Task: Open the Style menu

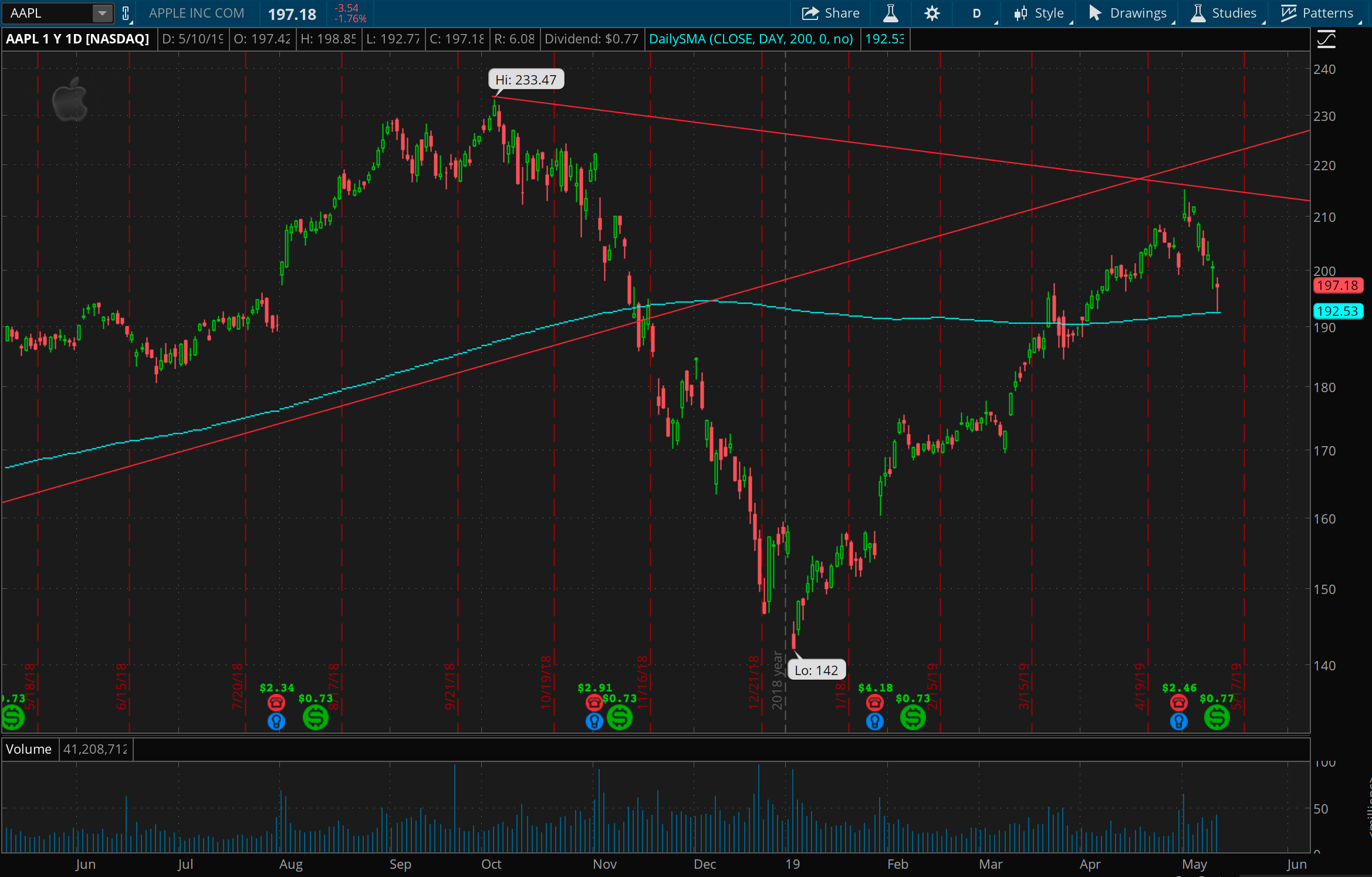Action: pyautogui.click(x=1043, y=13)
